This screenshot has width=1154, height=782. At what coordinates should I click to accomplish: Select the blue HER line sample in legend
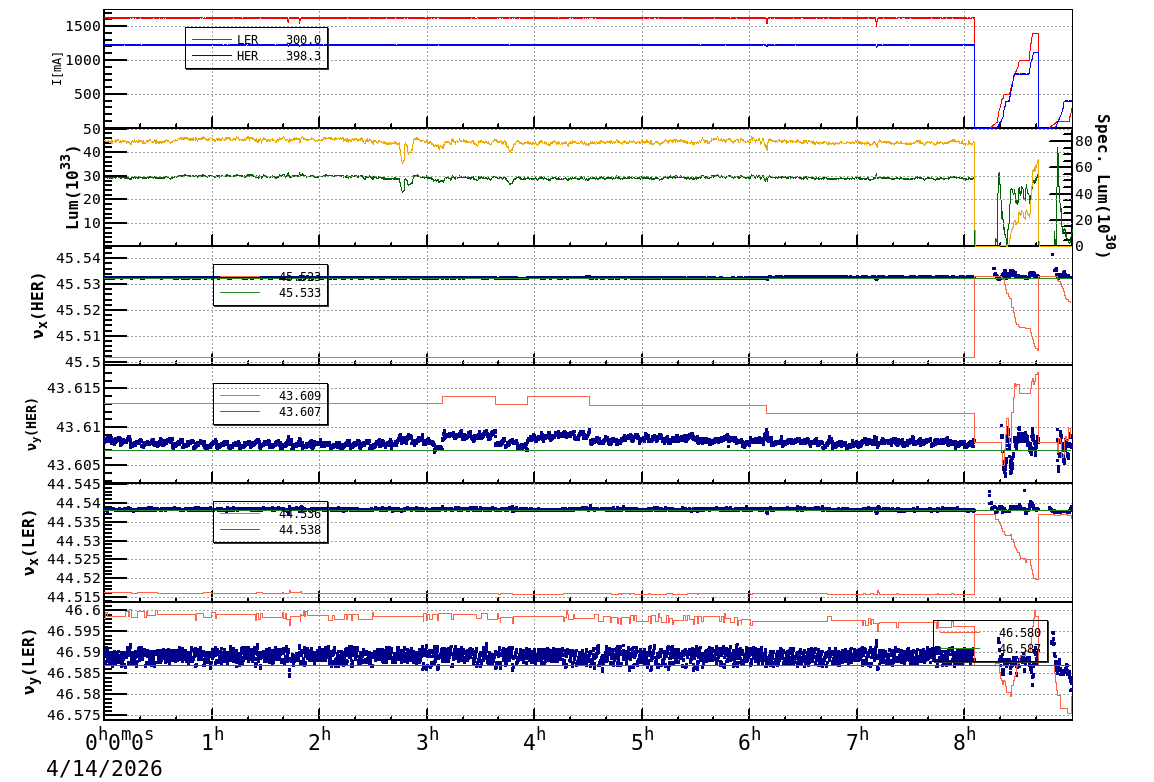211,56
